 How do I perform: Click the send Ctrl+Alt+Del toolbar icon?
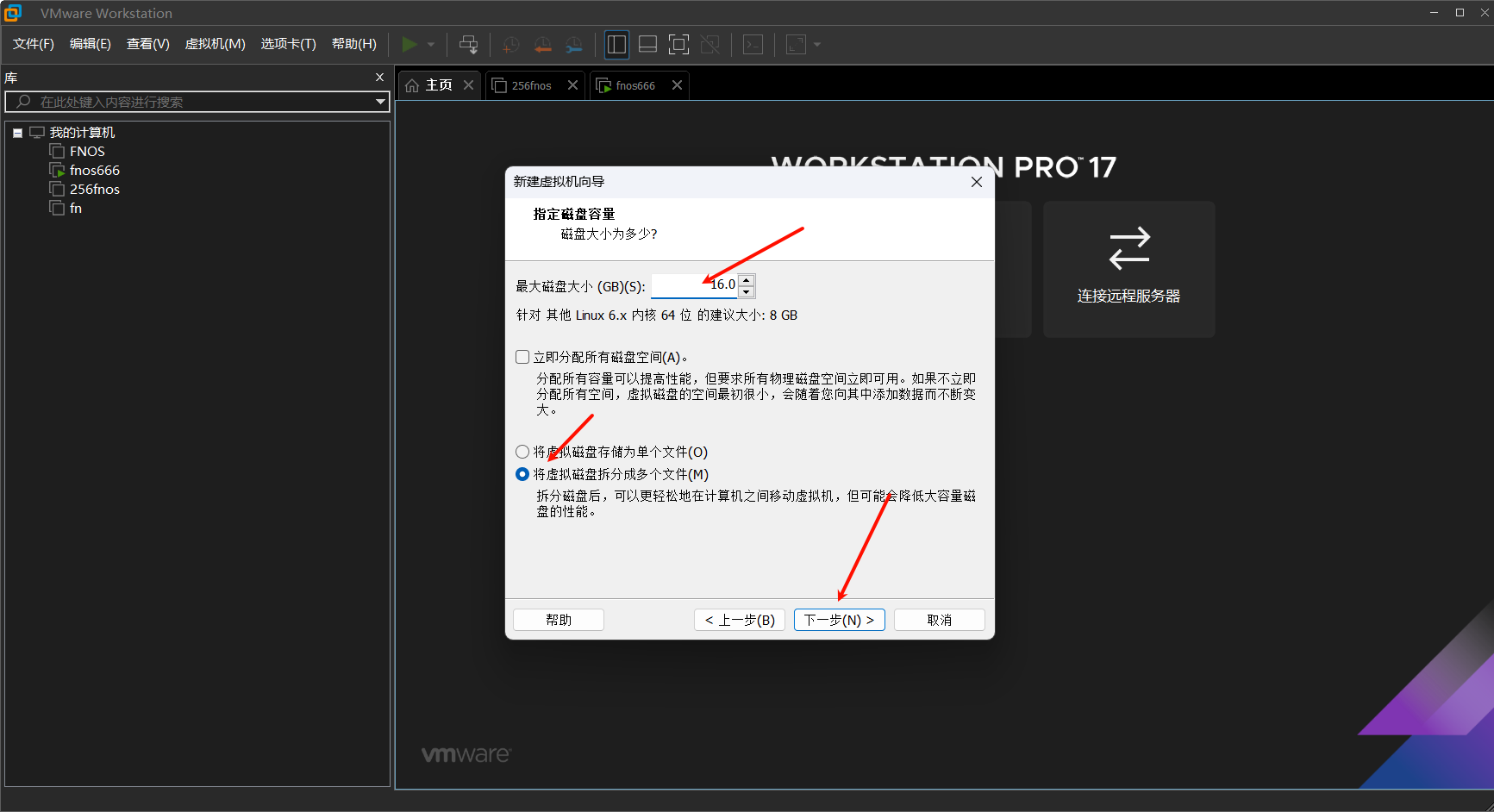(468, 44)
